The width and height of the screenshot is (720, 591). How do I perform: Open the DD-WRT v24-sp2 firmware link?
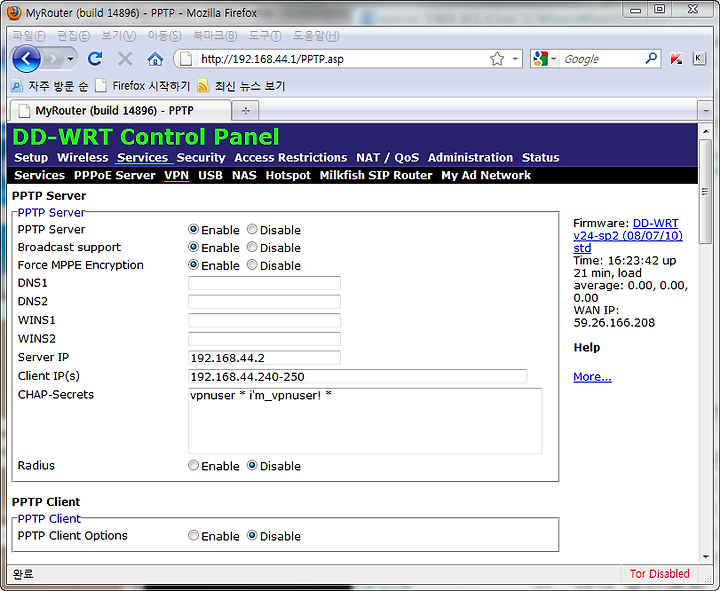tap(628, 236)
